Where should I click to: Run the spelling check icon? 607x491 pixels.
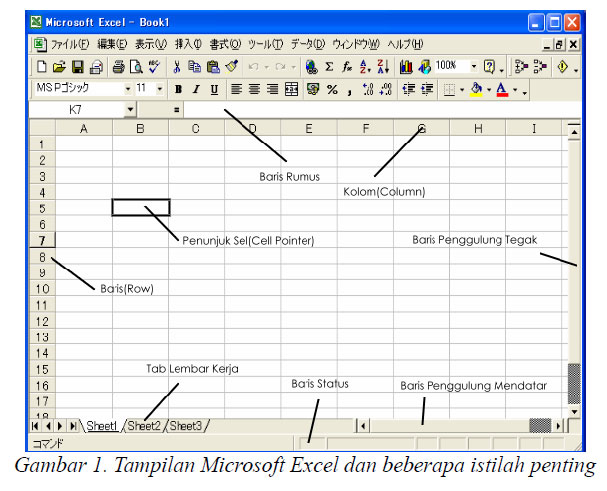tap(154, 66)
